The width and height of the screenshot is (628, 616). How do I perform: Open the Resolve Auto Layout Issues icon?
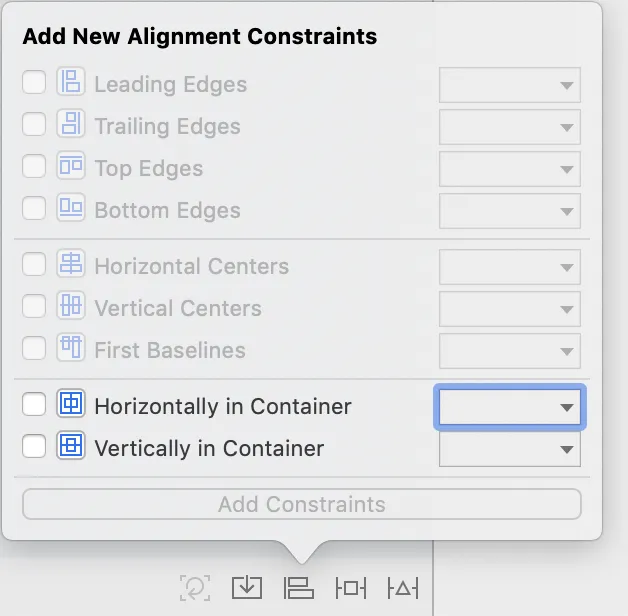[402, 587]
